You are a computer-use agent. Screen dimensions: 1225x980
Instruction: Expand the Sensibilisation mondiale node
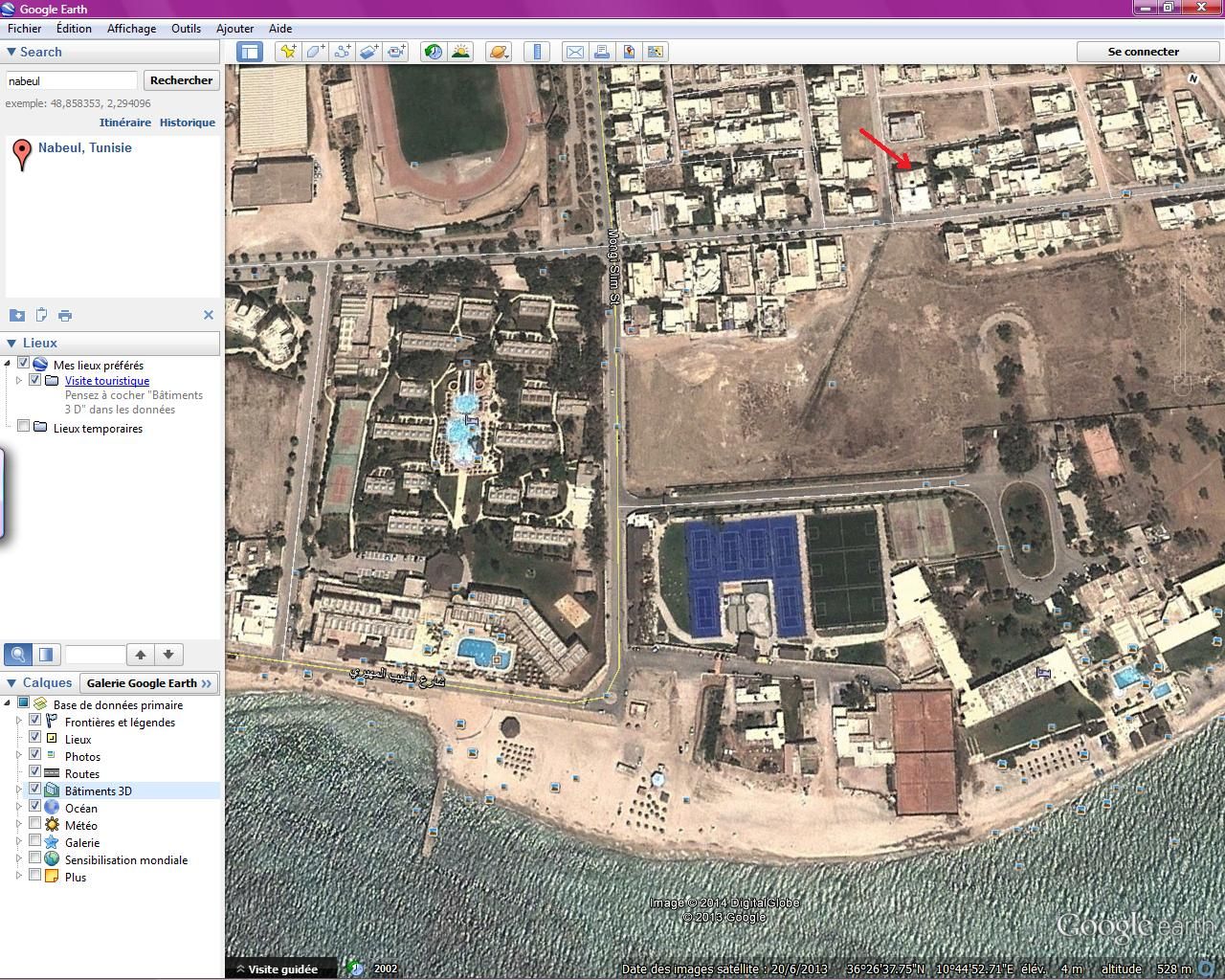point(19,859)
